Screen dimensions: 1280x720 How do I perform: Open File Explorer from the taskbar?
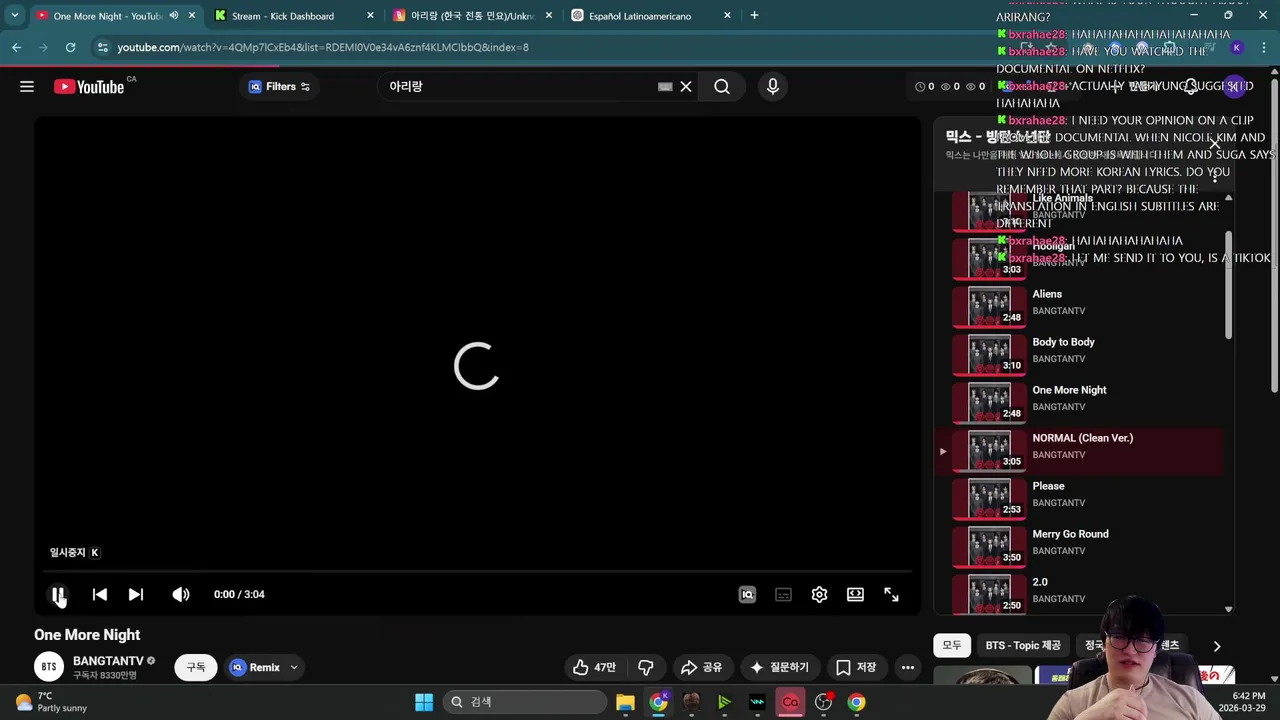(x=625, y=702)
